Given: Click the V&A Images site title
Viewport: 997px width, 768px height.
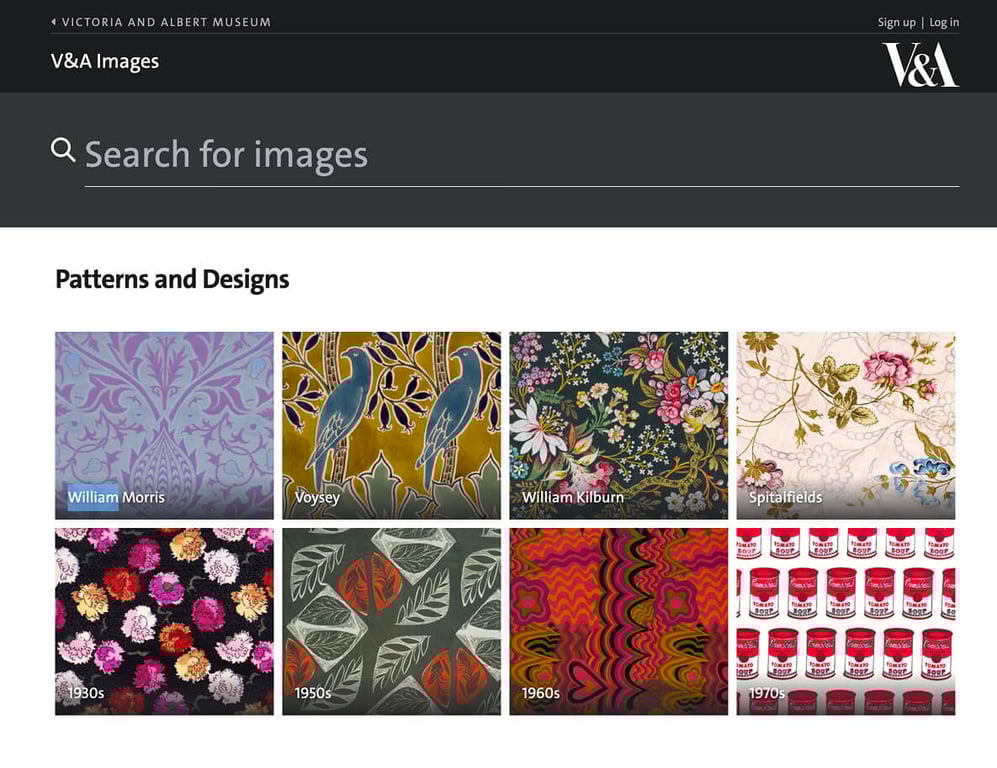Looking at the screenshot, I should [105, 61].
